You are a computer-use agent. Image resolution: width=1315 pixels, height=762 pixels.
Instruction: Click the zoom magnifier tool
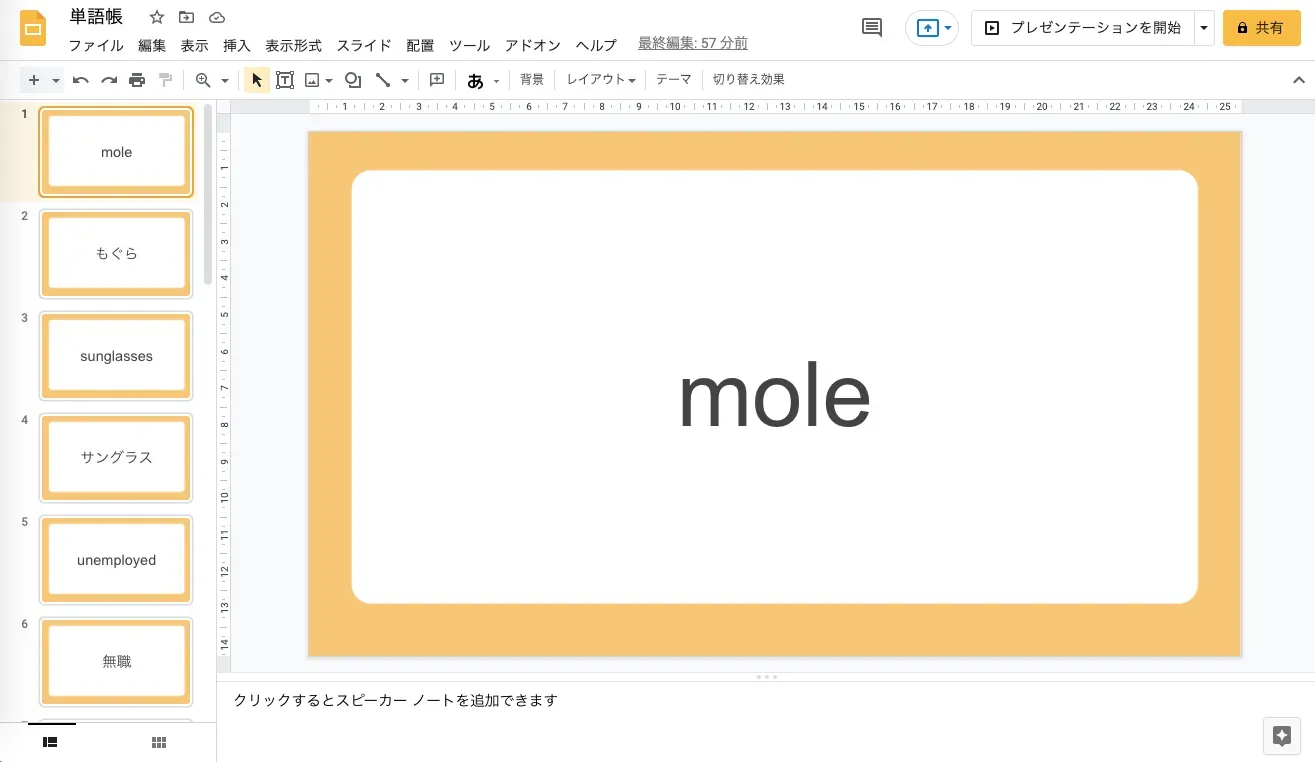click(x=203, y=80)
